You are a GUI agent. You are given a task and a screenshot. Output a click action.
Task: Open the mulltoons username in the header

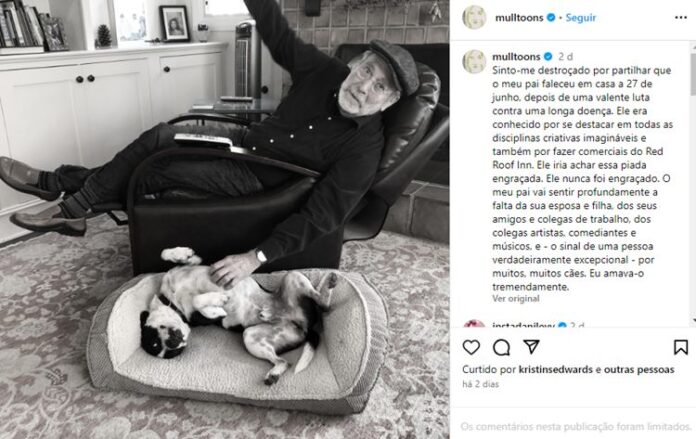[519, 17]
